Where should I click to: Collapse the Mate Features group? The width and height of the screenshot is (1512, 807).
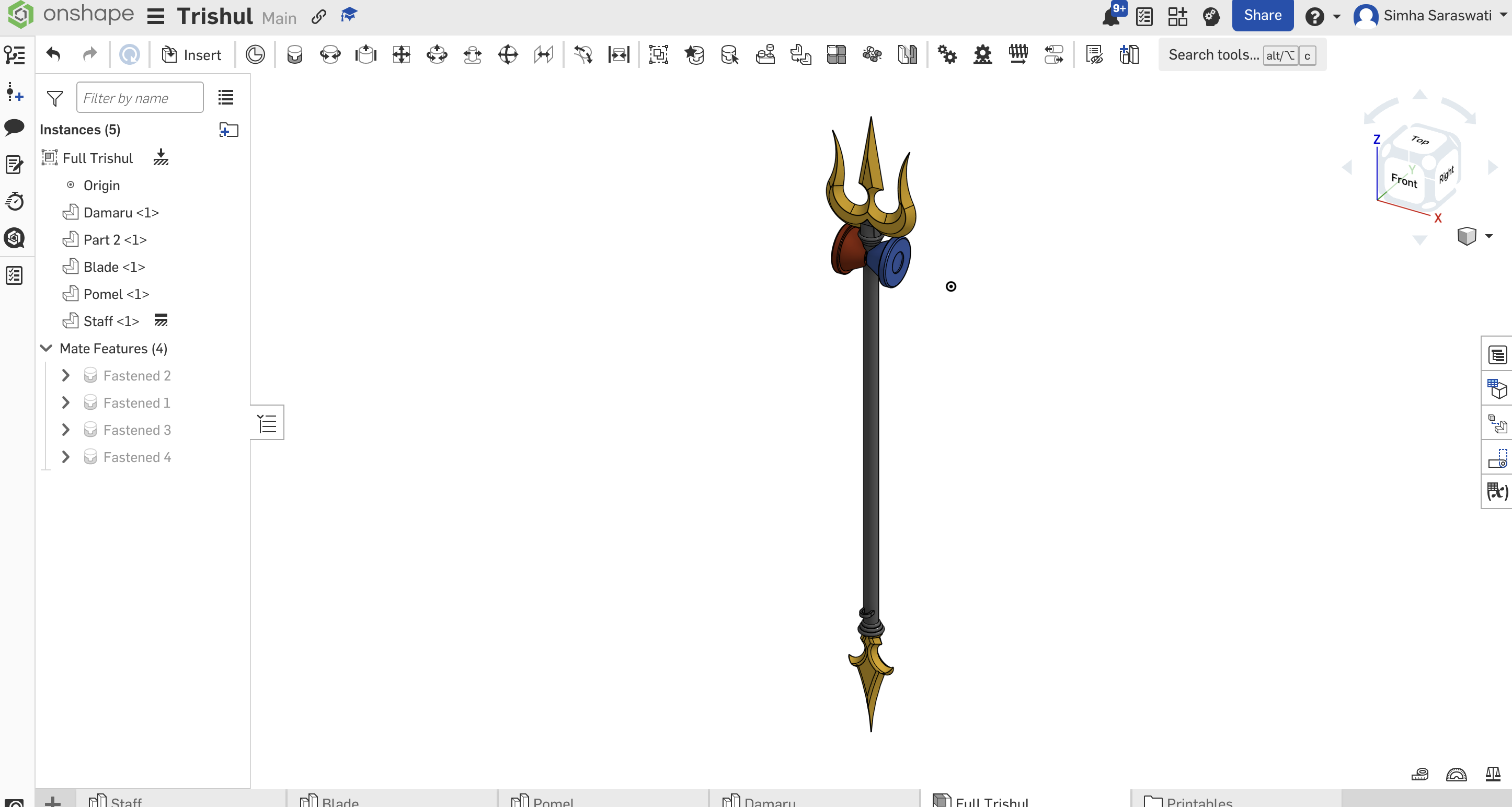click(x=47, y=348)
